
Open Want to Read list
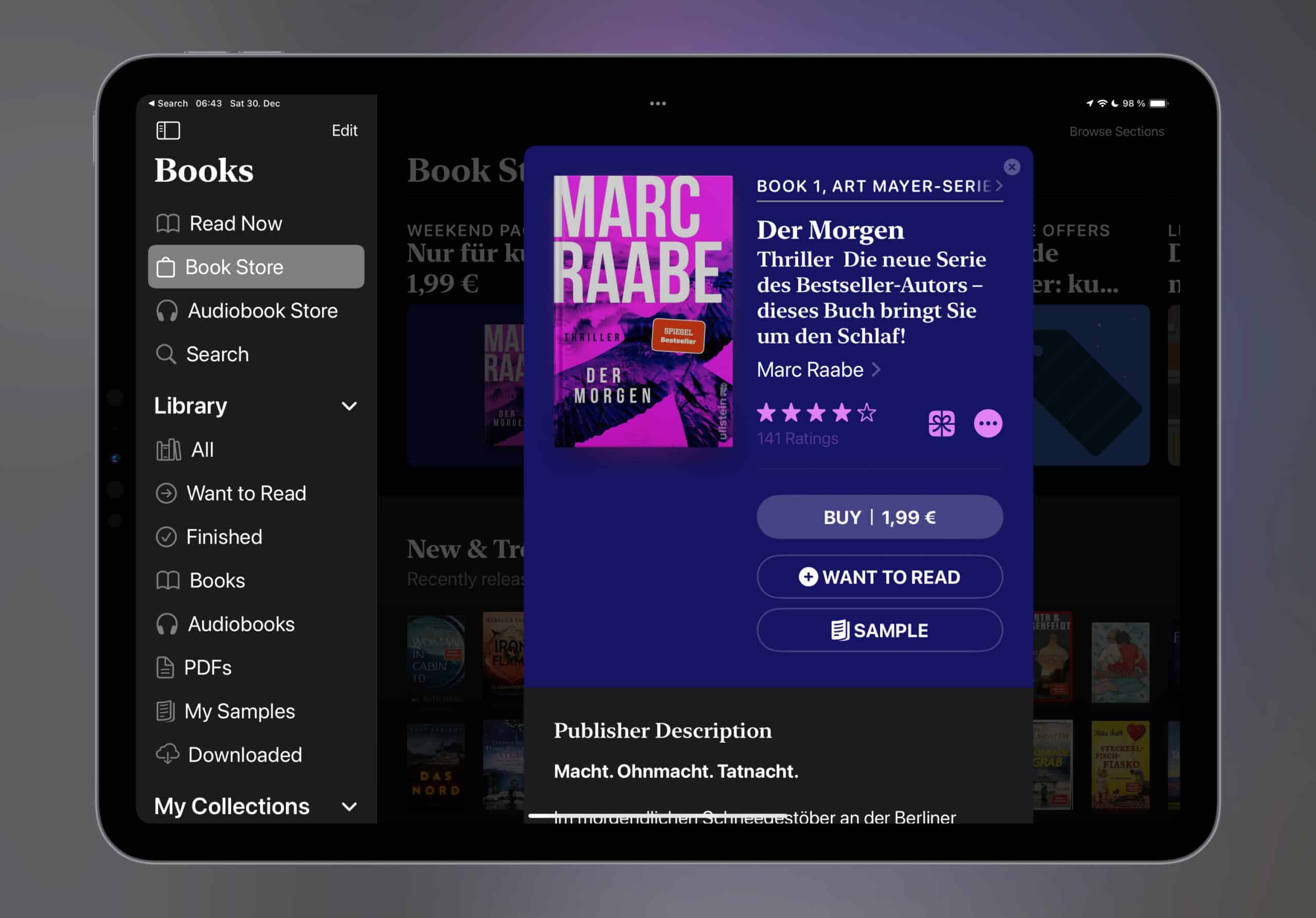tap(255, 493)
